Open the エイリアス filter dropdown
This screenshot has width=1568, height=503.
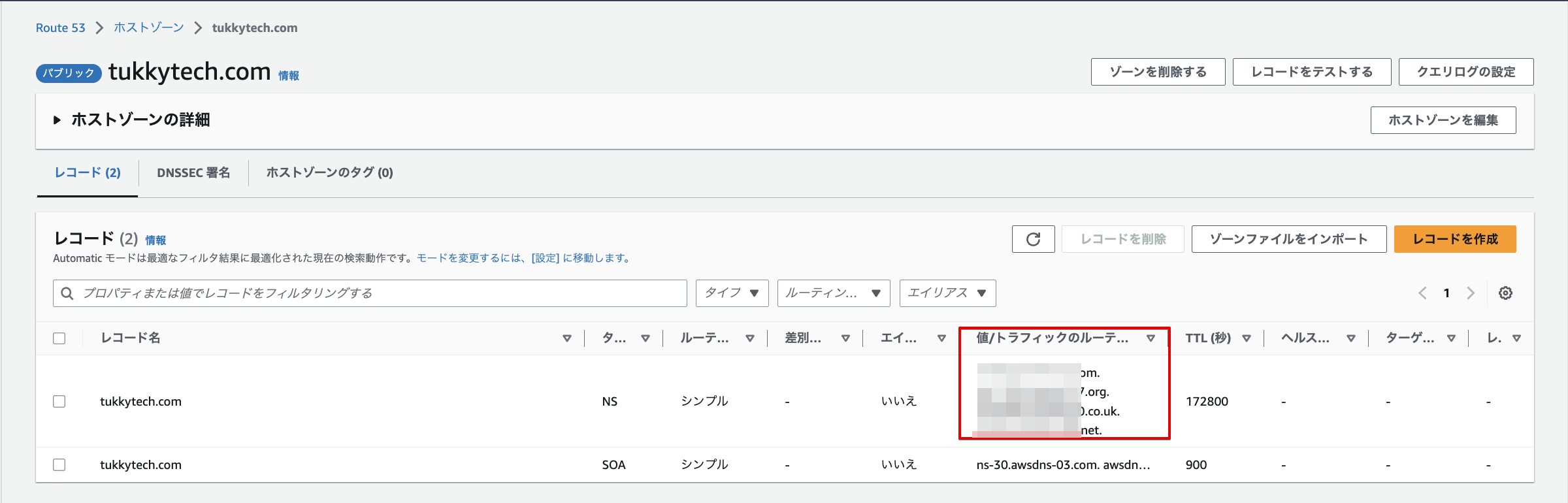[x=947, y=293]
